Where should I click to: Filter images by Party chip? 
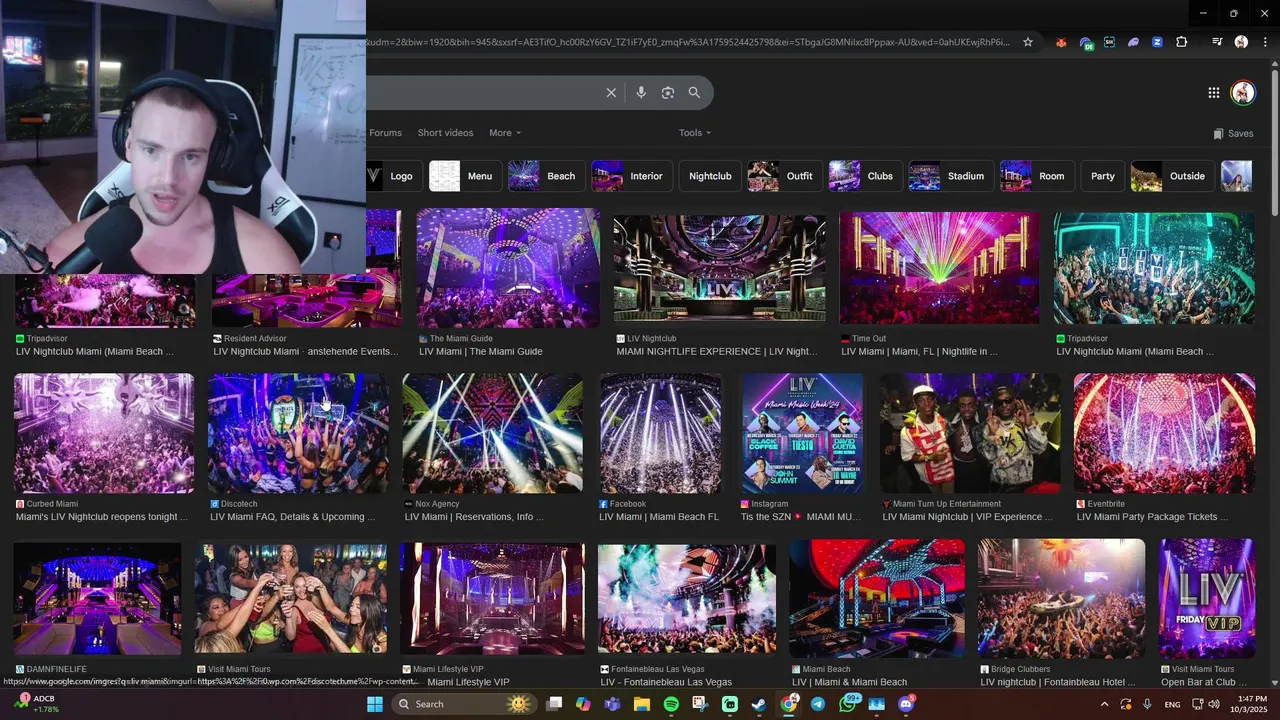(x=1103, y=176)
